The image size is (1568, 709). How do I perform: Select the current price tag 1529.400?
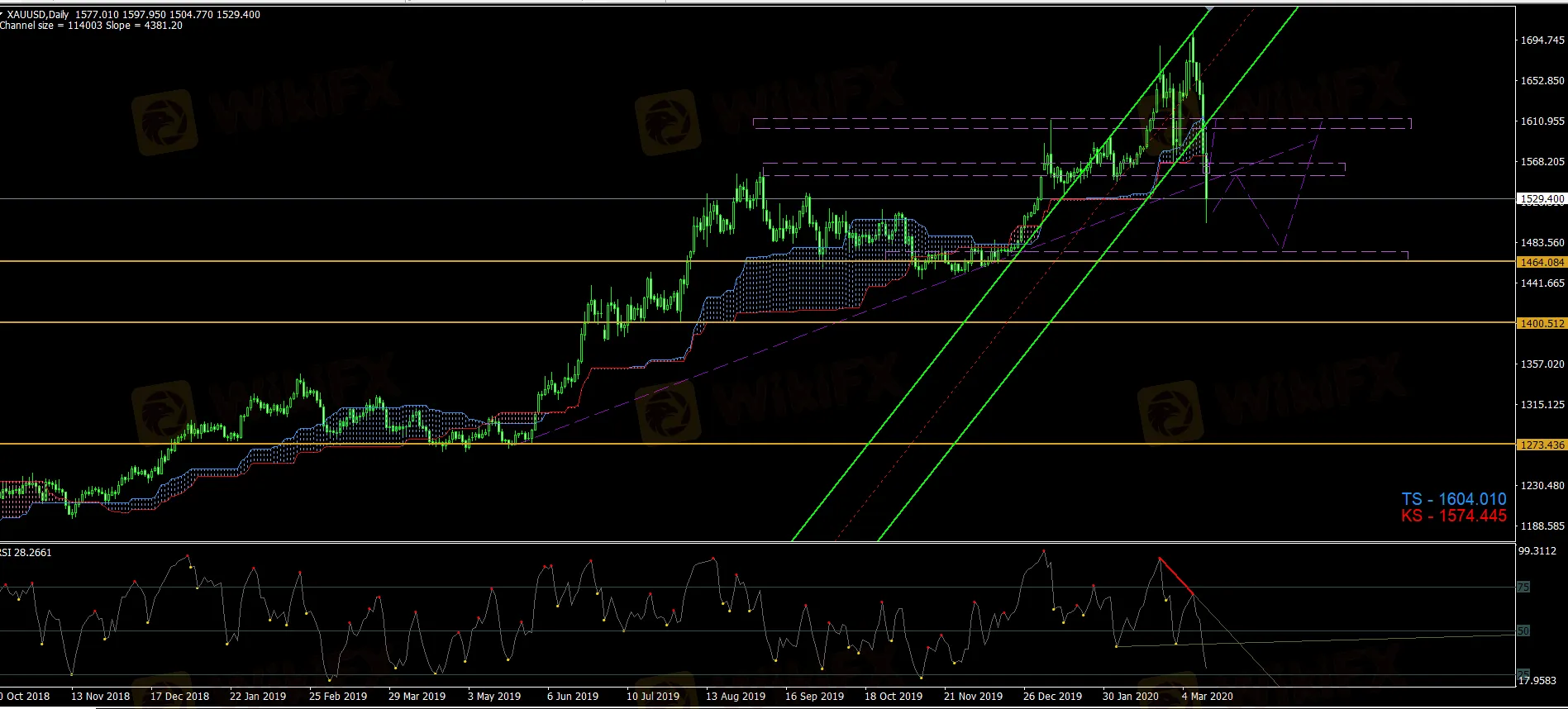coord(1542,199)
